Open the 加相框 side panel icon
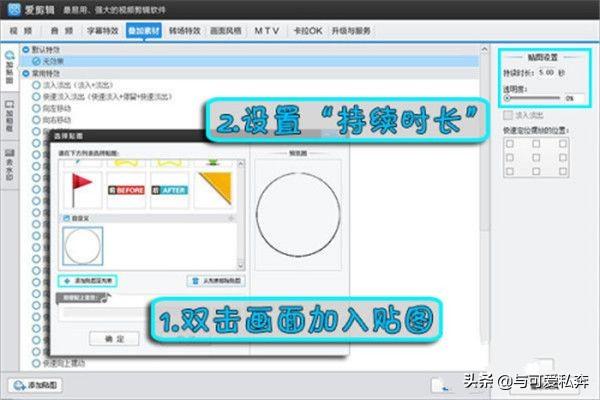The height and width of the screenshot is (400, 600). pyautogui.click(x=9, y=115)
